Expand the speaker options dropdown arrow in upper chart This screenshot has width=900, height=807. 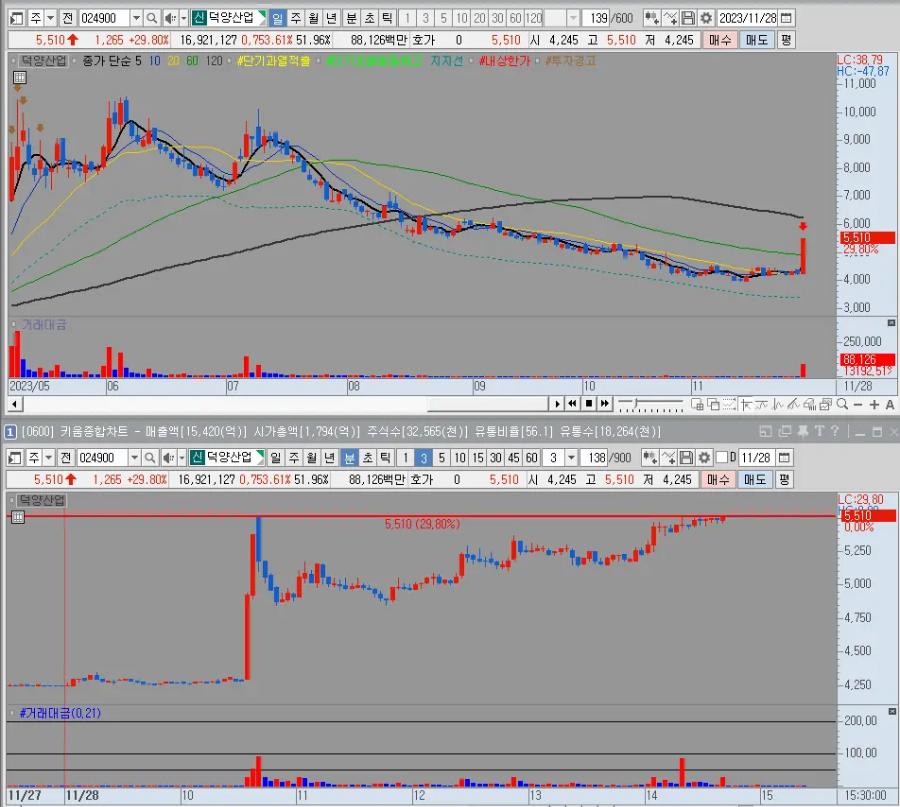(184, 18)
